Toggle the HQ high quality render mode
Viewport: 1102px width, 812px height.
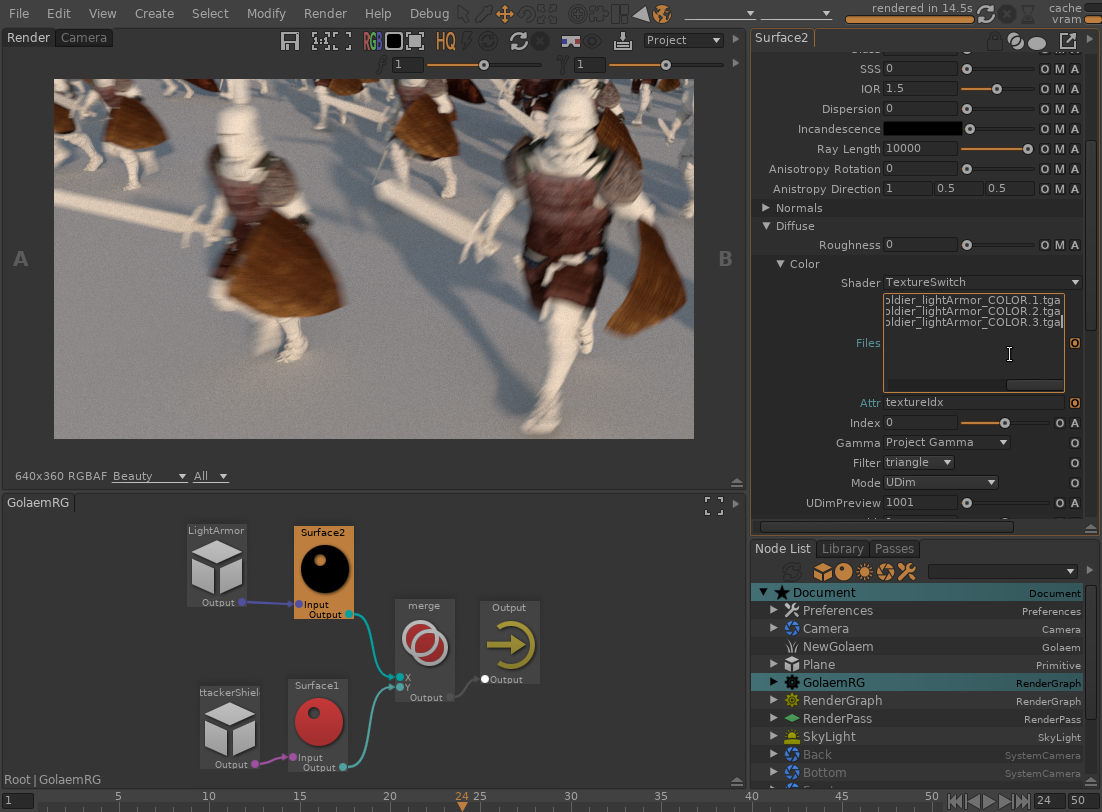pos(445,41)
